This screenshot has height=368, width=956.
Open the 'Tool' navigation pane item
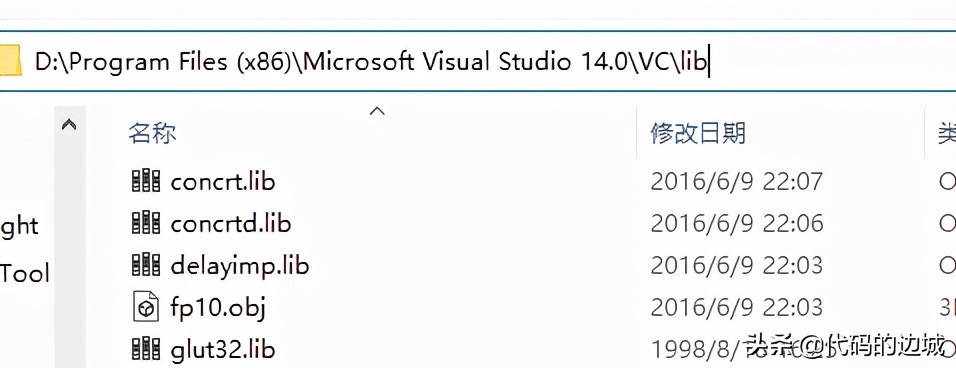coord(24,273)
